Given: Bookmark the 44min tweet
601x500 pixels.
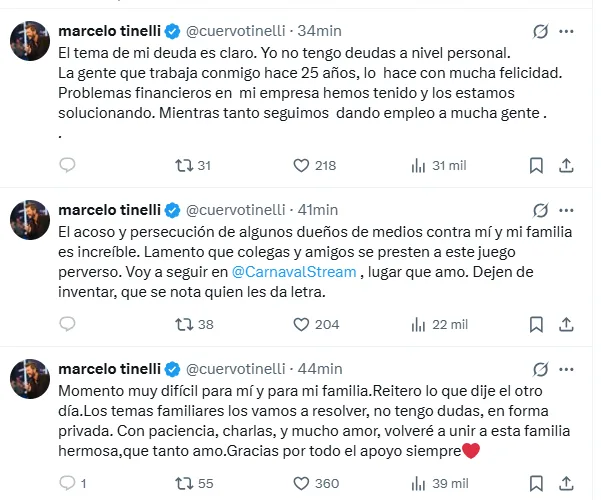Looking at the screenshot, I should pyautogui.click(x=536, y=483).
